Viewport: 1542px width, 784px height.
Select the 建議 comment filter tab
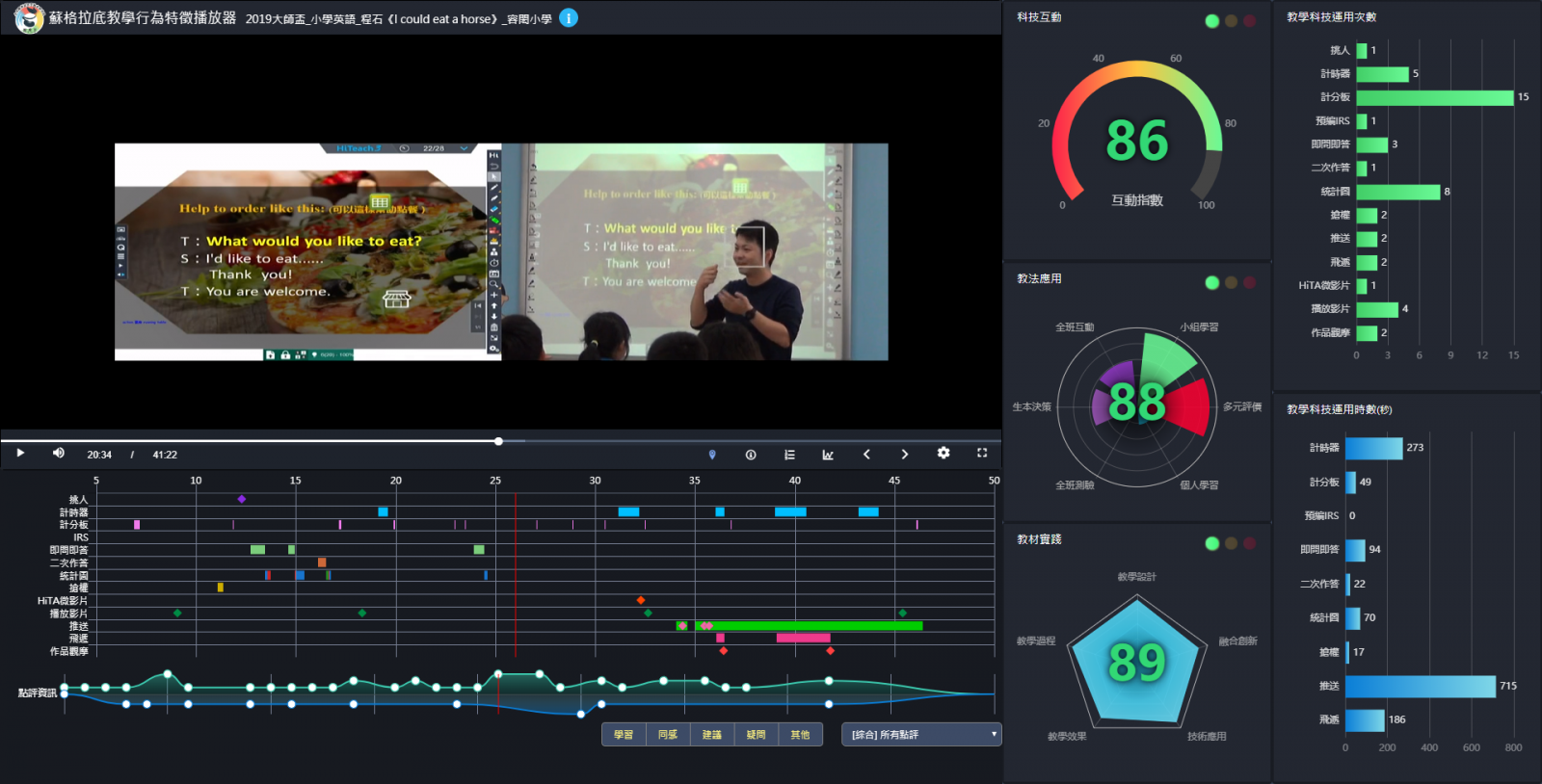712,735
